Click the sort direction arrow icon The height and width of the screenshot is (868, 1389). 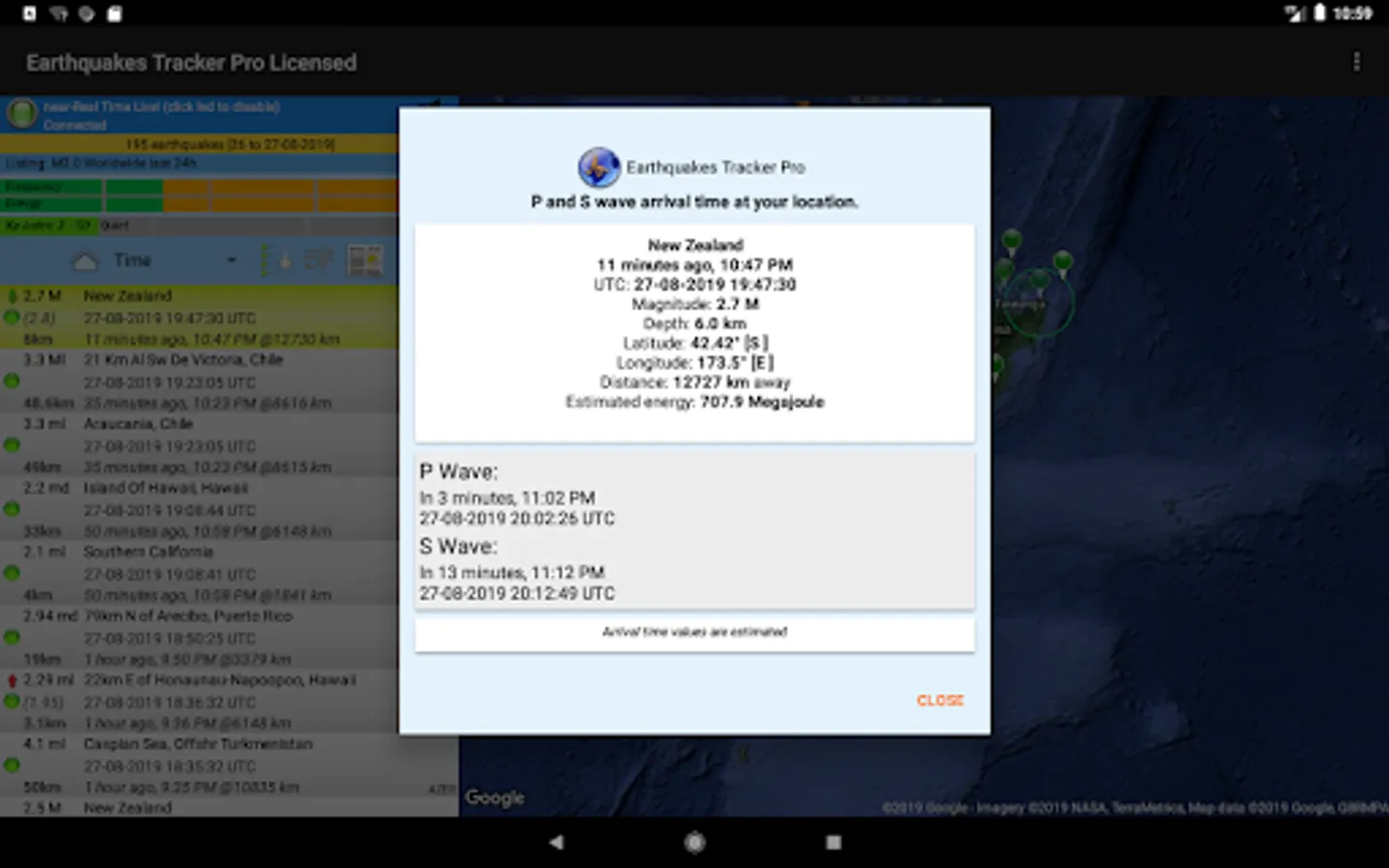coord(274,261)
